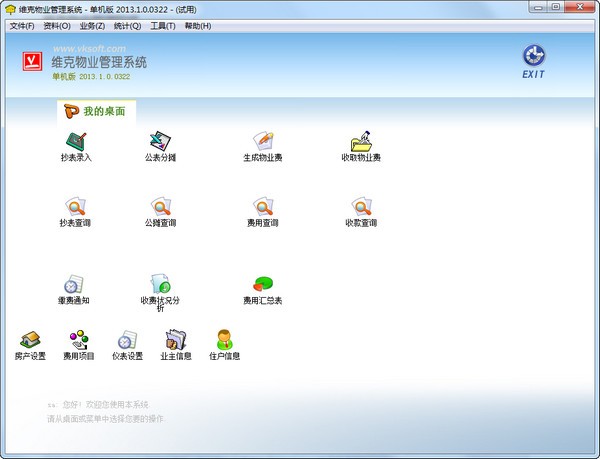The width and height of the screenshot is (600, 459).
Task: Open the 住户信息 resident info icon
Action: click(224, 340)
